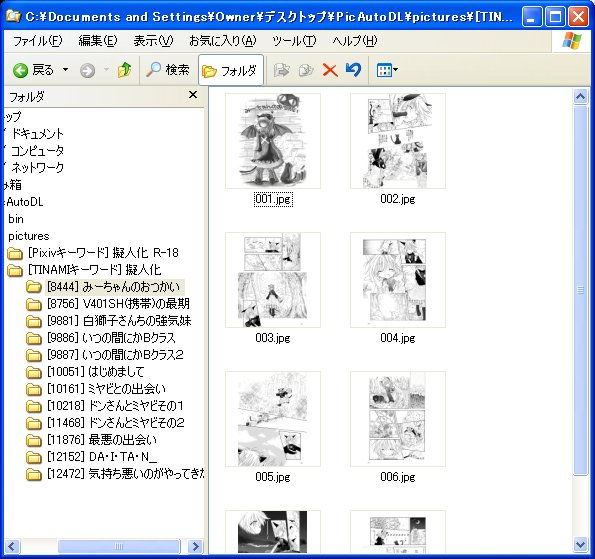Open the Forward history dropdown arrow
This screenshot has height=559, width=595.
point(106,70)
